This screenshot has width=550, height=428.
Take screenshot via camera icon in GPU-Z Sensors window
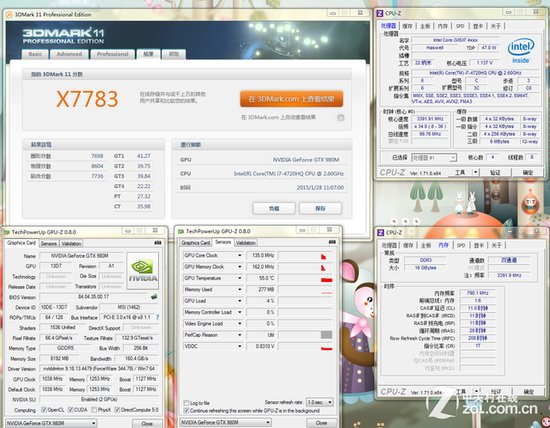pyautogui.click(x=332, y=242)
